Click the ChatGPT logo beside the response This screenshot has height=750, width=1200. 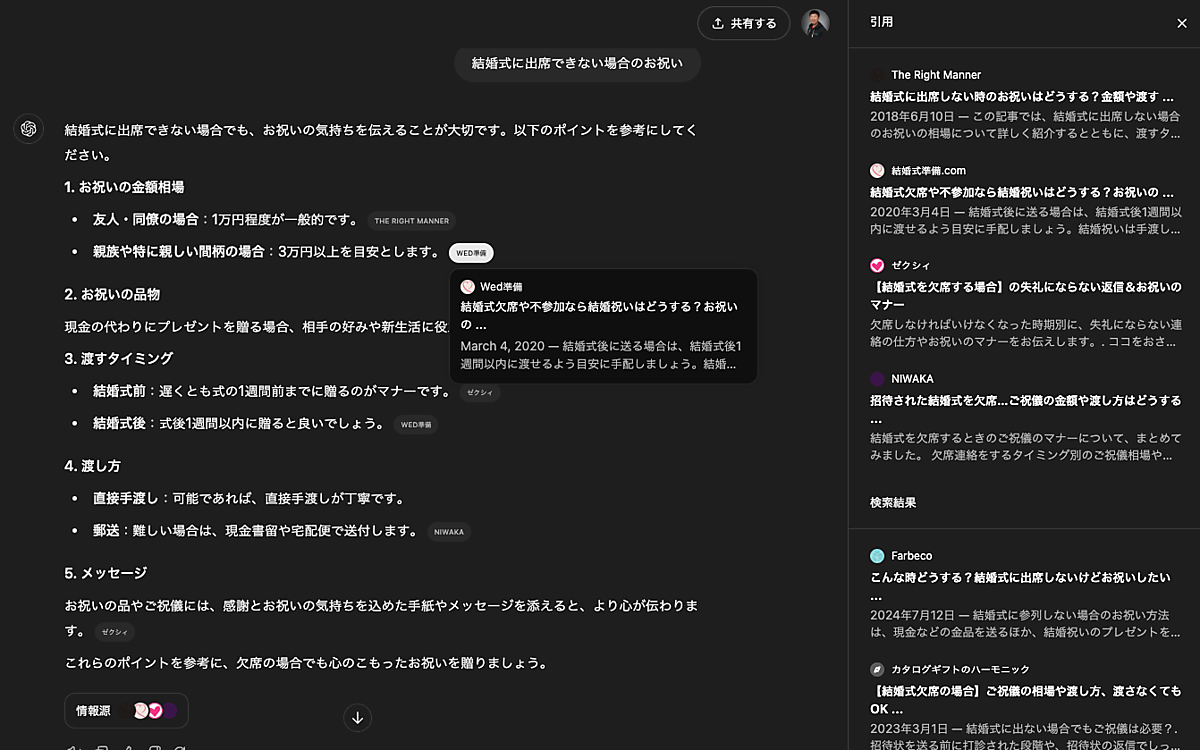(27, 129)
